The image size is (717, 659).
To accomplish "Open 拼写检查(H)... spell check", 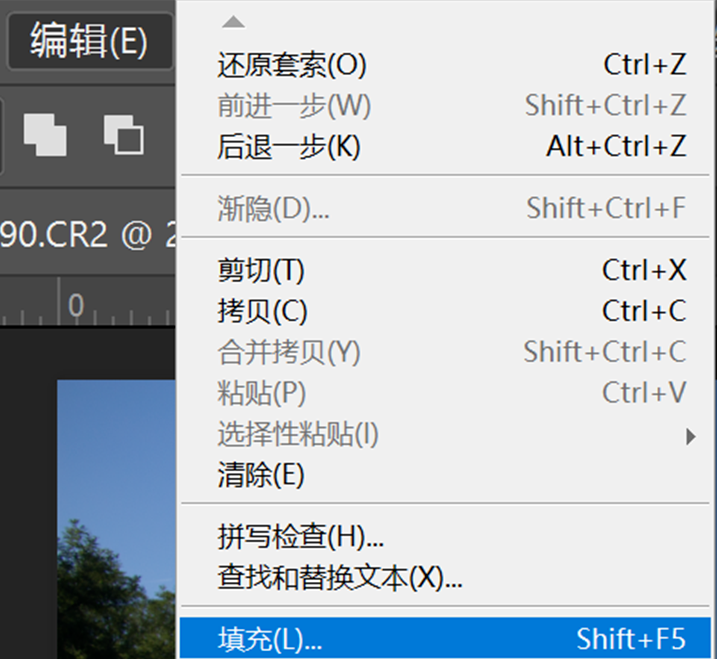I will pos(300,536).
